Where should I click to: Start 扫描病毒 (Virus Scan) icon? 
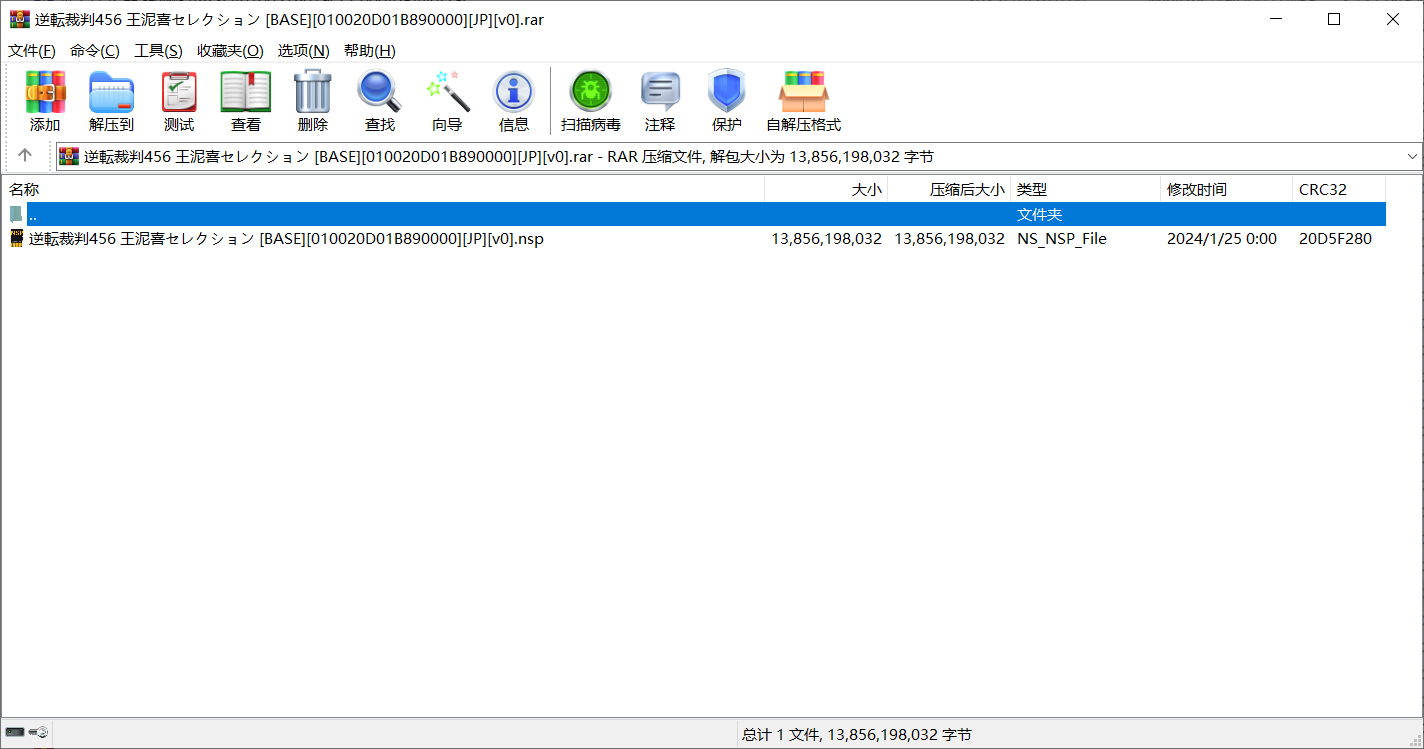pyautogui.click(x=590, y=101)
